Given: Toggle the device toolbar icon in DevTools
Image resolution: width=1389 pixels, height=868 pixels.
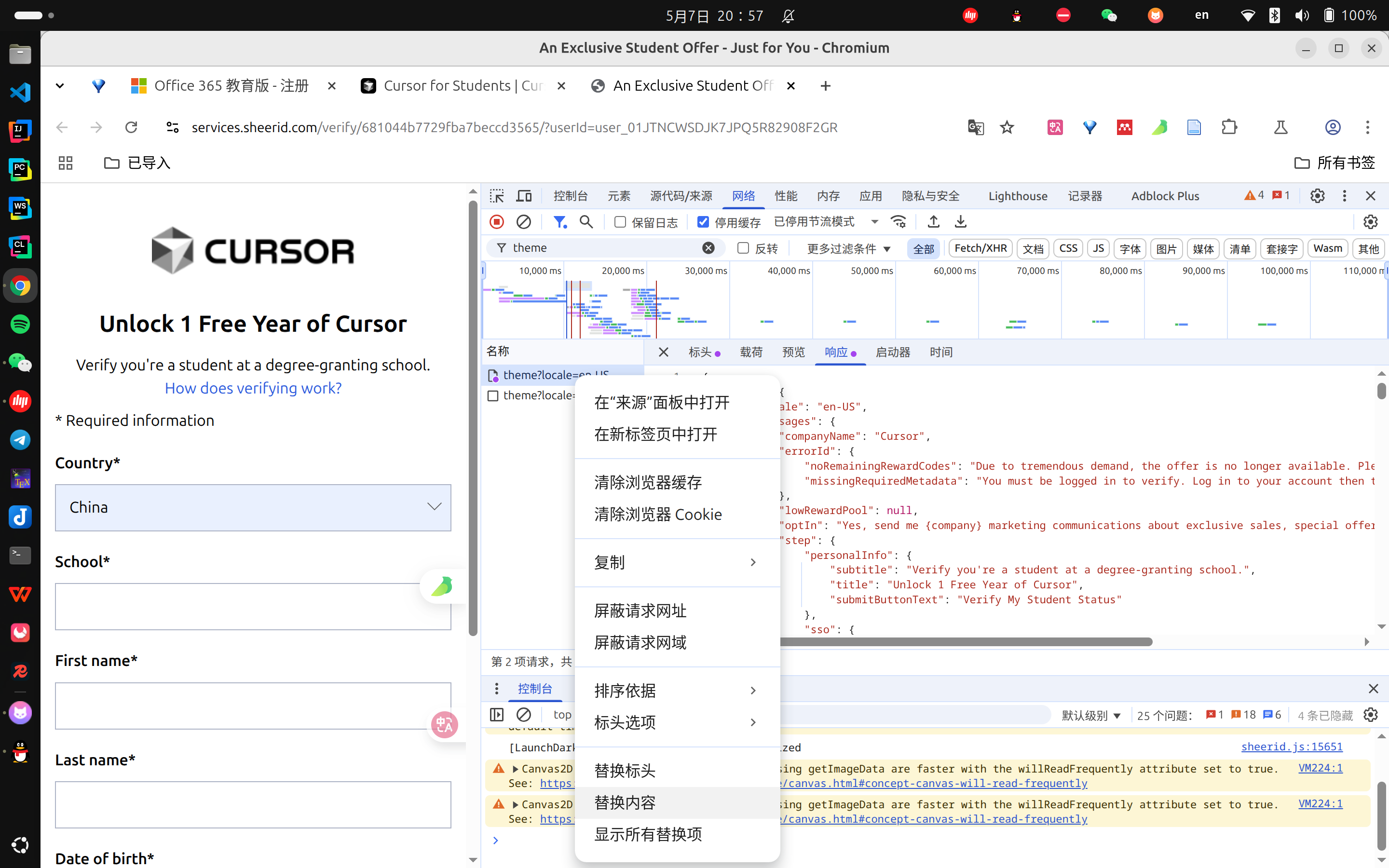Looking at the screenshot, I should [523, 196].
